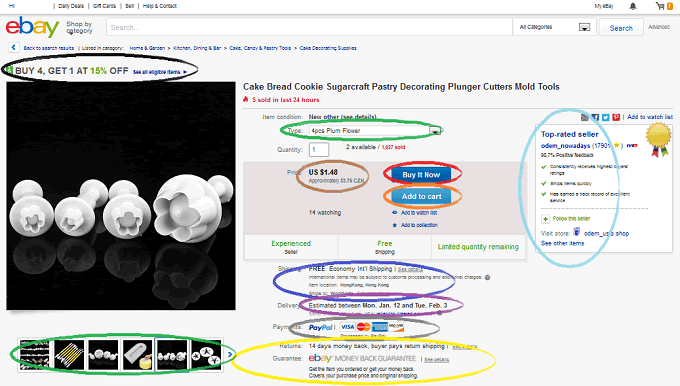Click See details link in Shipping row
The height and width of the screenshot is (386, 680).
410,269
